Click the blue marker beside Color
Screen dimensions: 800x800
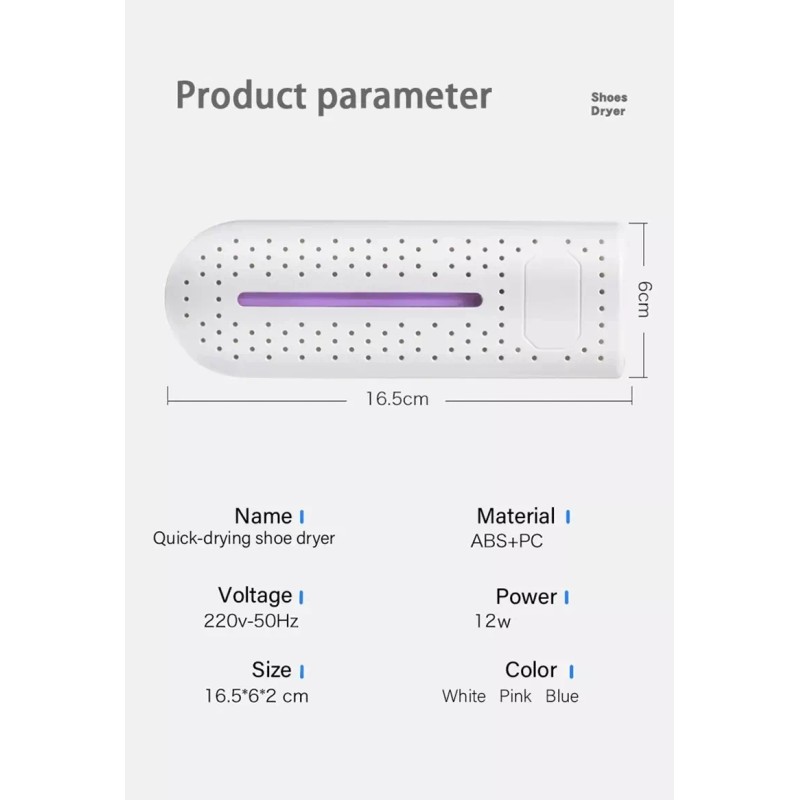pyautogui.click(x=571, y=671)
